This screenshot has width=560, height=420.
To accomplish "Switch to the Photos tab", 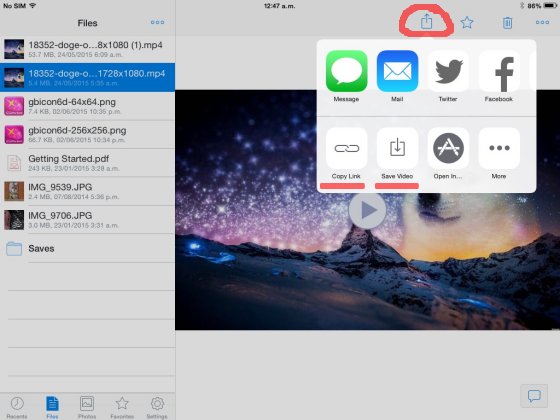I will pos(87,407).
